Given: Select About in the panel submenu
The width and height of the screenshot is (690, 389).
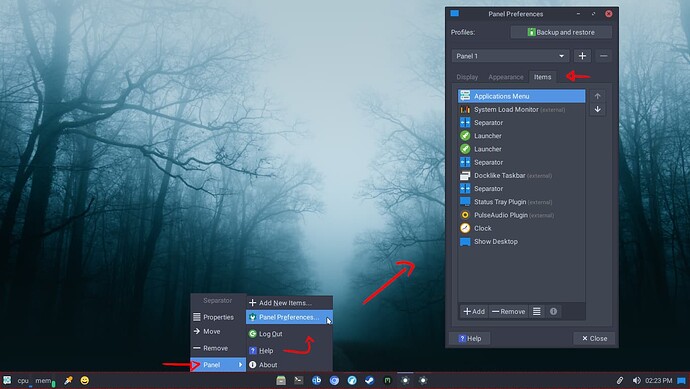Looking at the screenshot, I should [x=289, y=365].
